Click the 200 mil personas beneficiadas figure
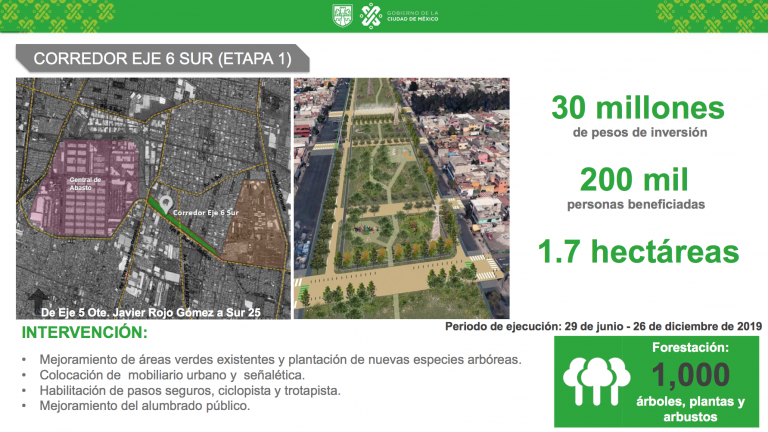Viewport: 768px width, 432px height. click(x=638, y=187)
